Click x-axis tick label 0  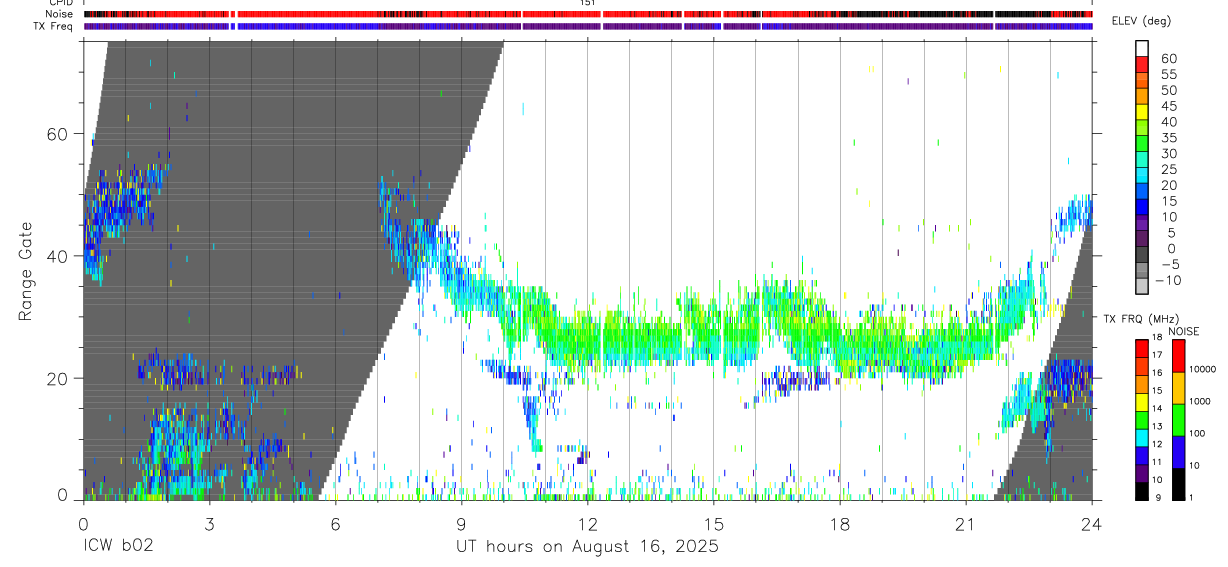(x=82, y=523)
